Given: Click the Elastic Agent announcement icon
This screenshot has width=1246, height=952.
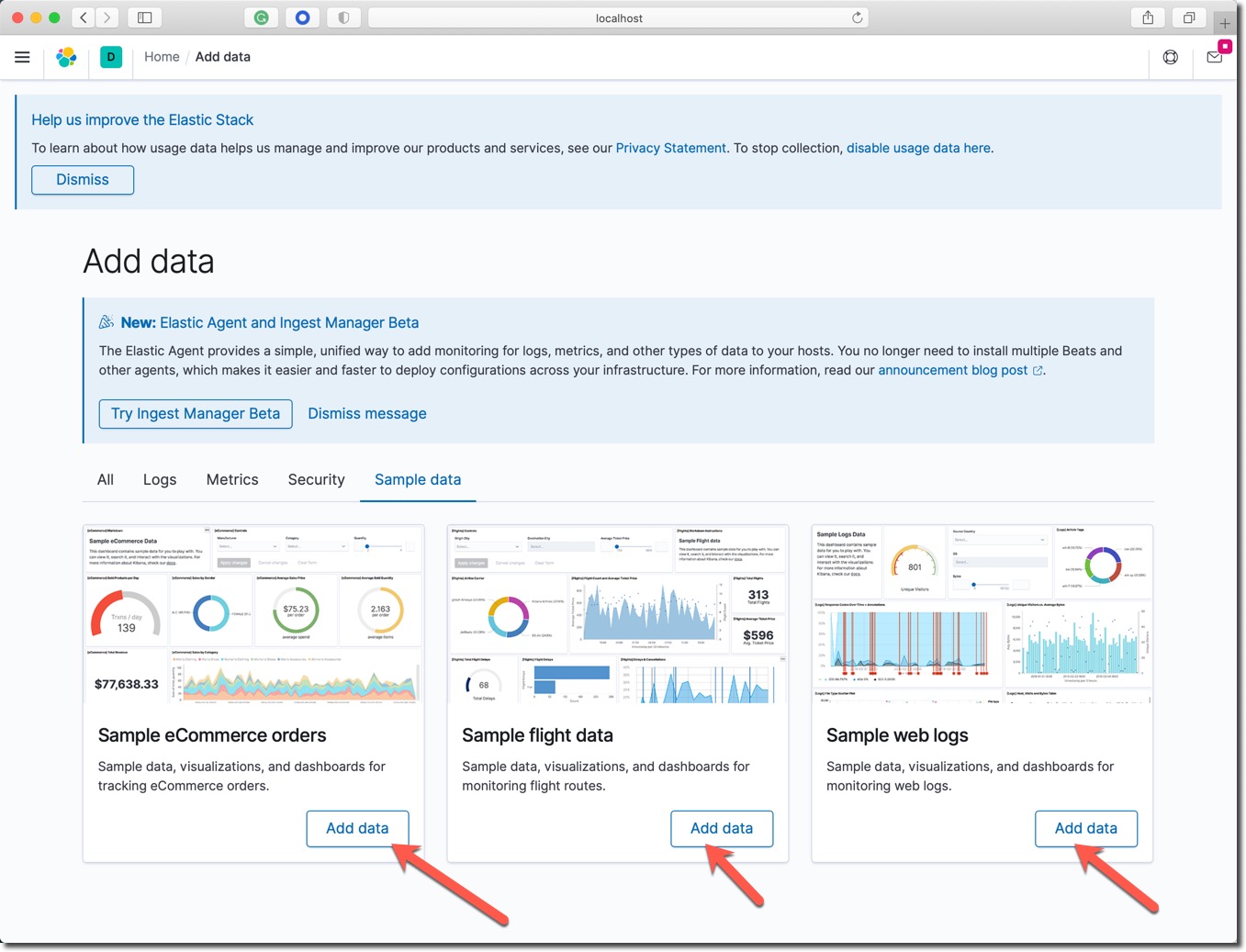Looking at the screenshot, I should [107, 322].
